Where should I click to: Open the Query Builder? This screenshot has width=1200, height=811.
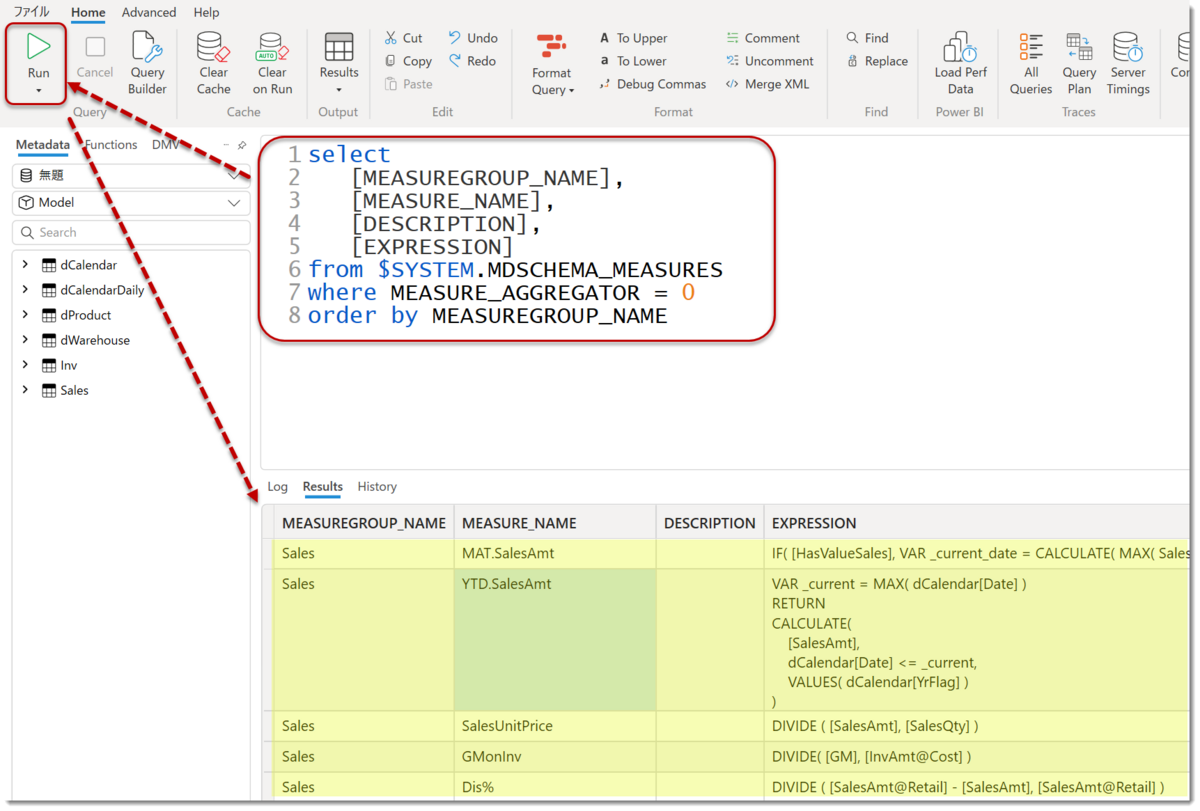pyautogui.click(x=147, y=62)
